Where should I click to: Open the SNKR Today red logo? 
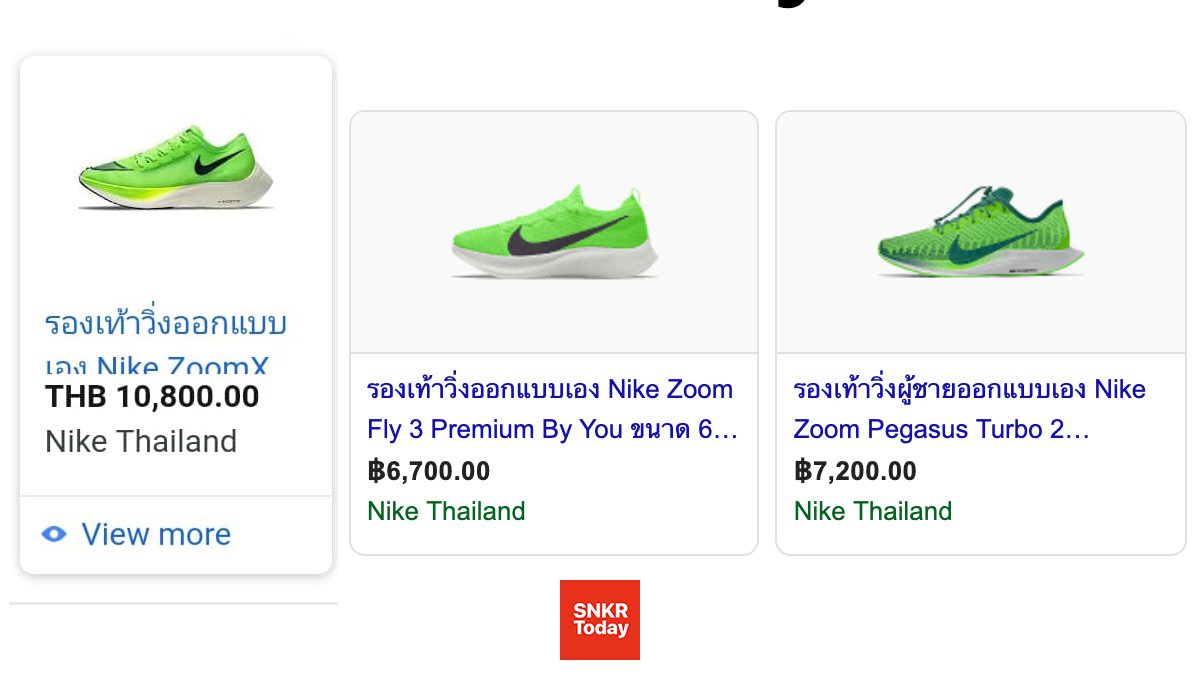600,620
